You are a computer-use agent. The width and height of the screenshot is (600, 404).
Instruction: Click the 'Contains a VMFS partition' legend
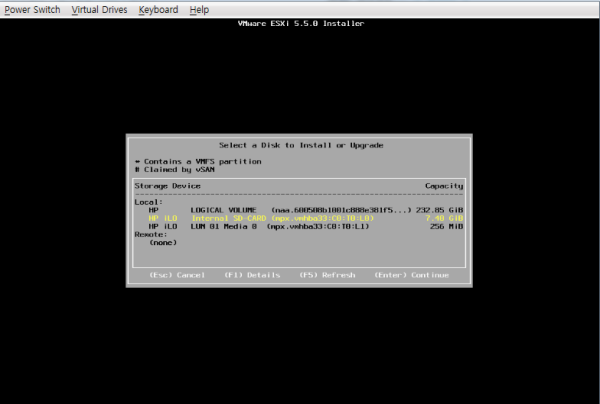click(198, 161)
